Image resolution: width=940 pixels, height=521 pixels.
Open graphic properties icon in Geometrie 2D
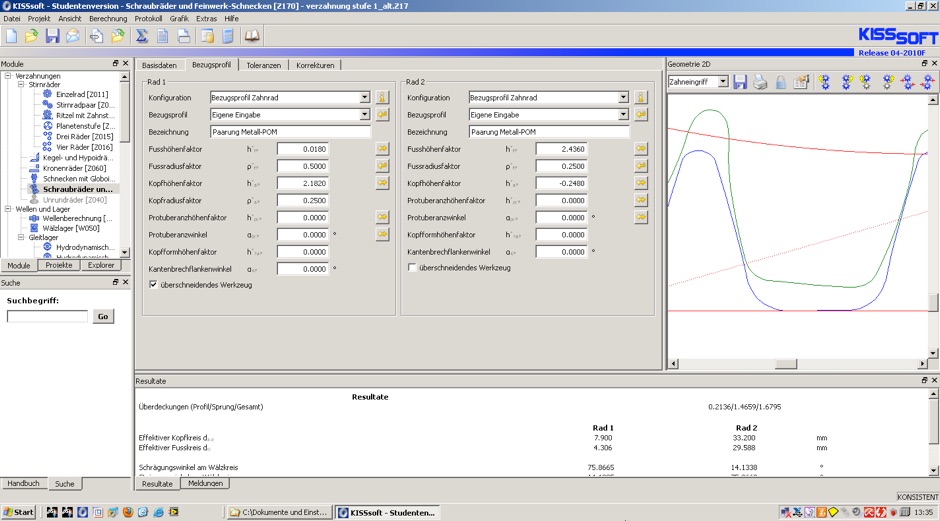click(801, 82)
